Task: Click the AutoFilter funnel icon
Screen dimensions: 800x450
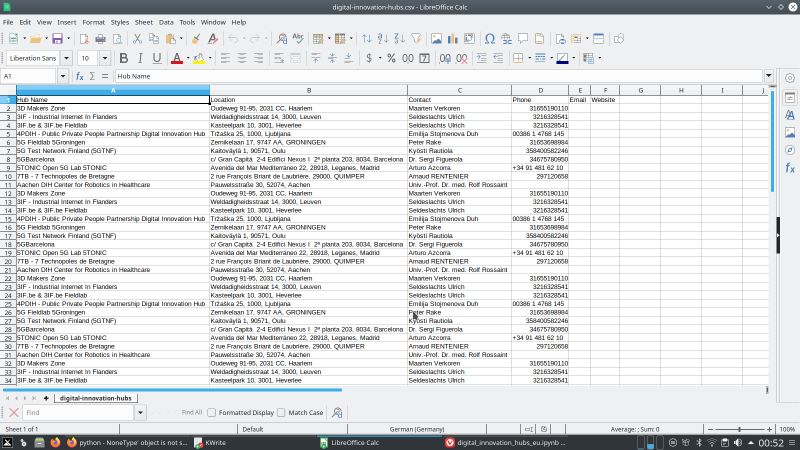Action: [x=416, y=39]
